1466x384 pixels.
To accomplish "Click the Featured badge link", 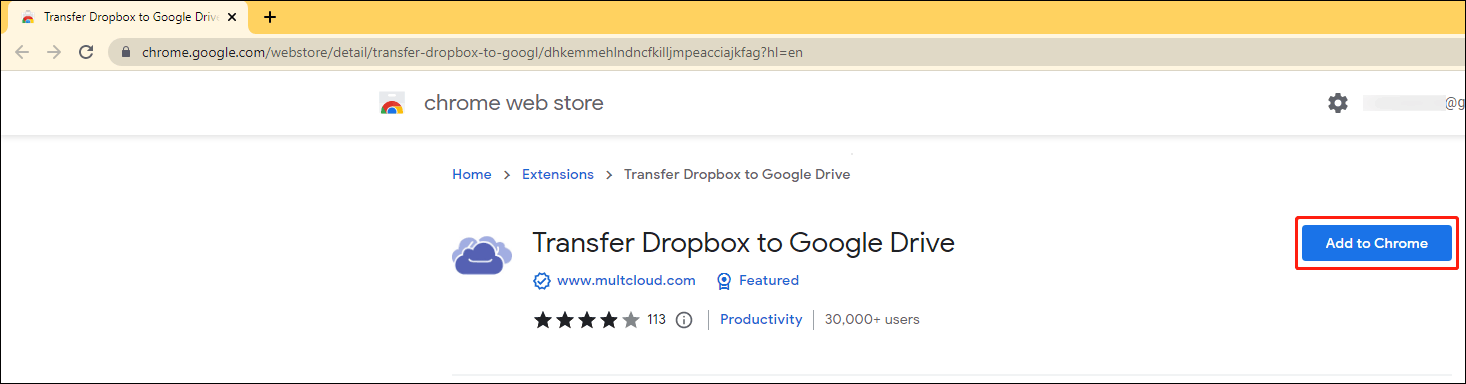I will (769, 280).
